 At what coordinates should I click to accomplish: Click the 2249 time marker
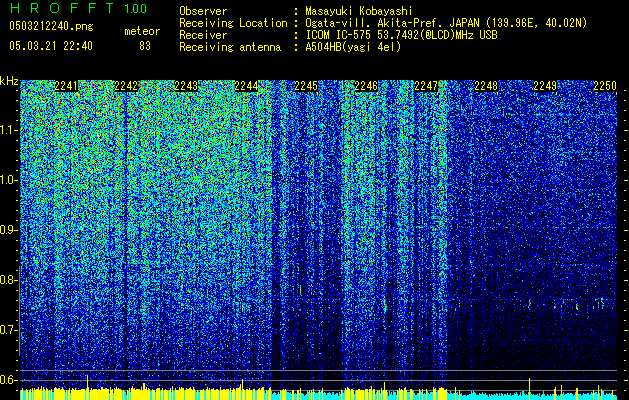545,86
